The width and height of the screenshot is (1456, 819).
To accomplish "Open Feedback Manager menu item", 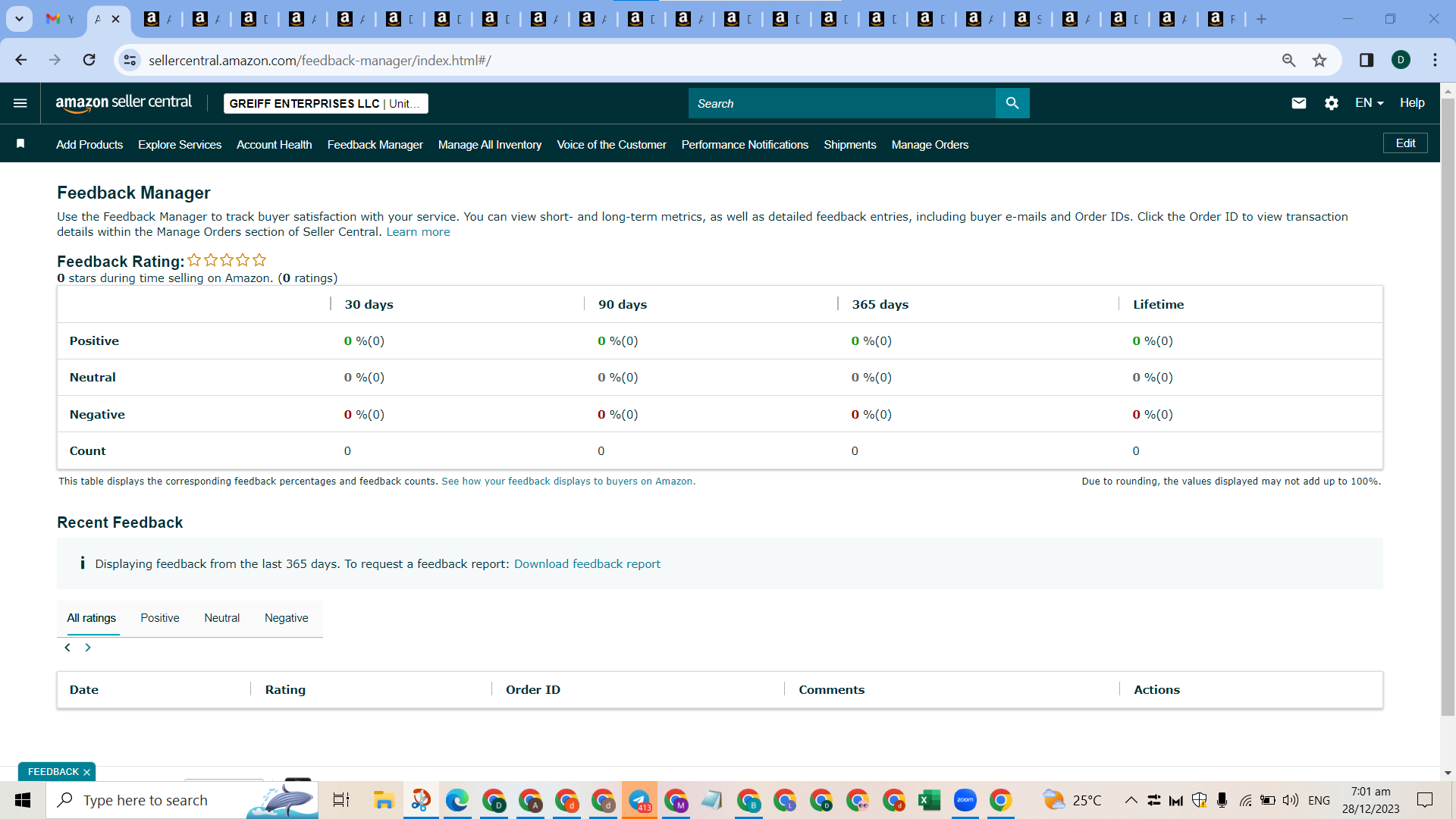I will 375,145.
